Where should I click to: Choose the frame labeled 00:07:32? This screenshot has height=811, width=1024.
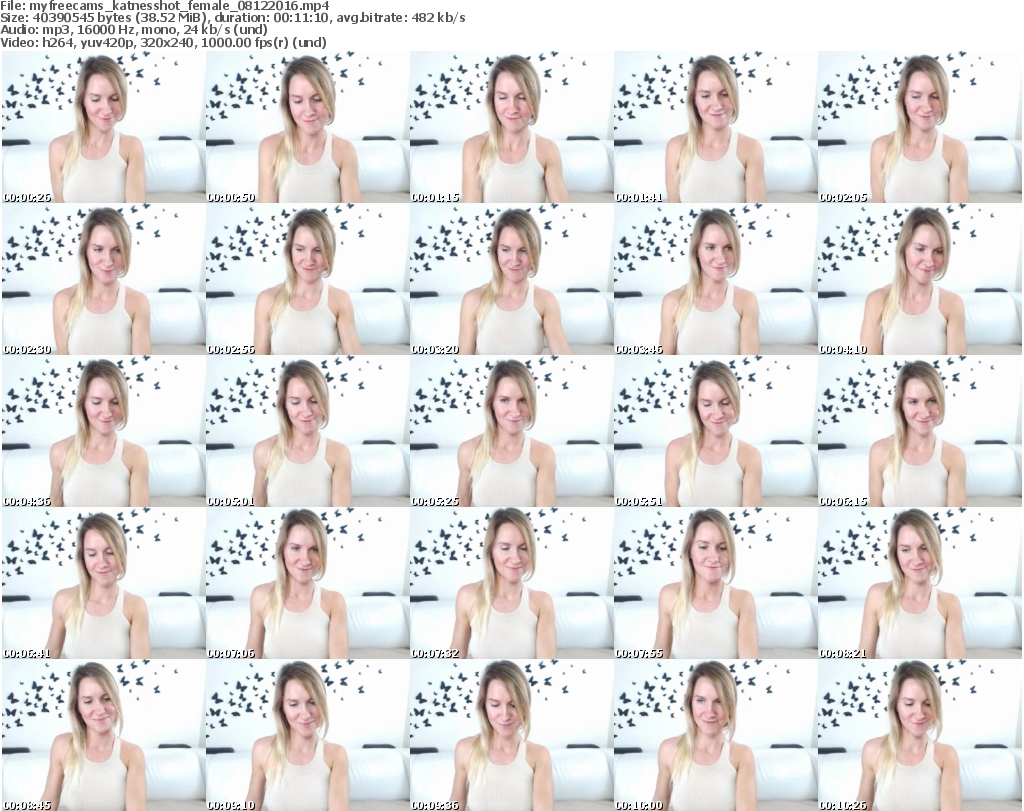pos(511,584)
